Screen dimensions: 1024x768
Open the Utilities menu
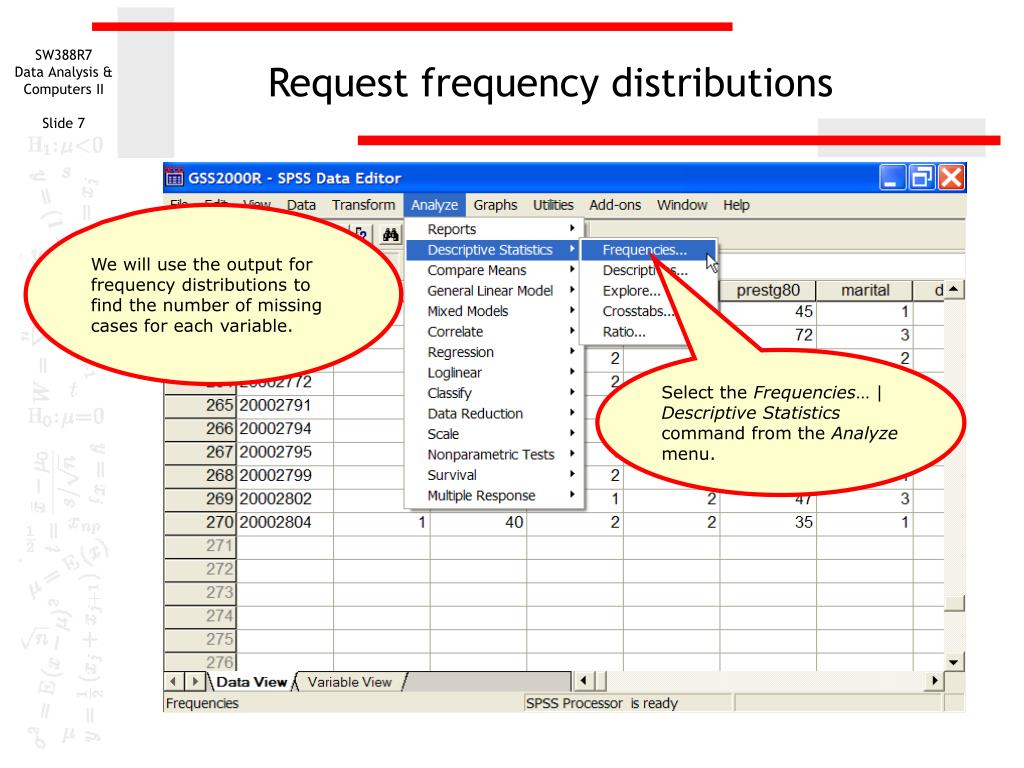[553, 205]
